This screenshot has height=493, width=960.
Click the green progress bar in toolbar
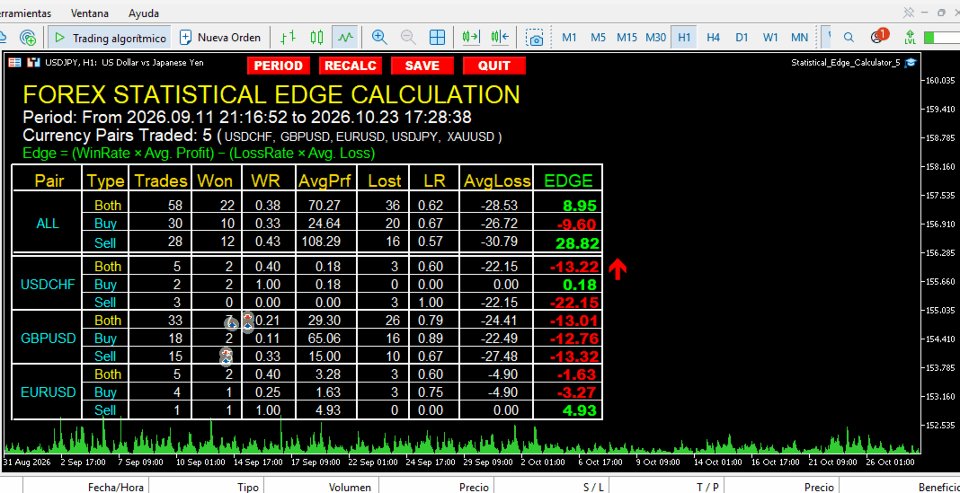click(942, 37)
